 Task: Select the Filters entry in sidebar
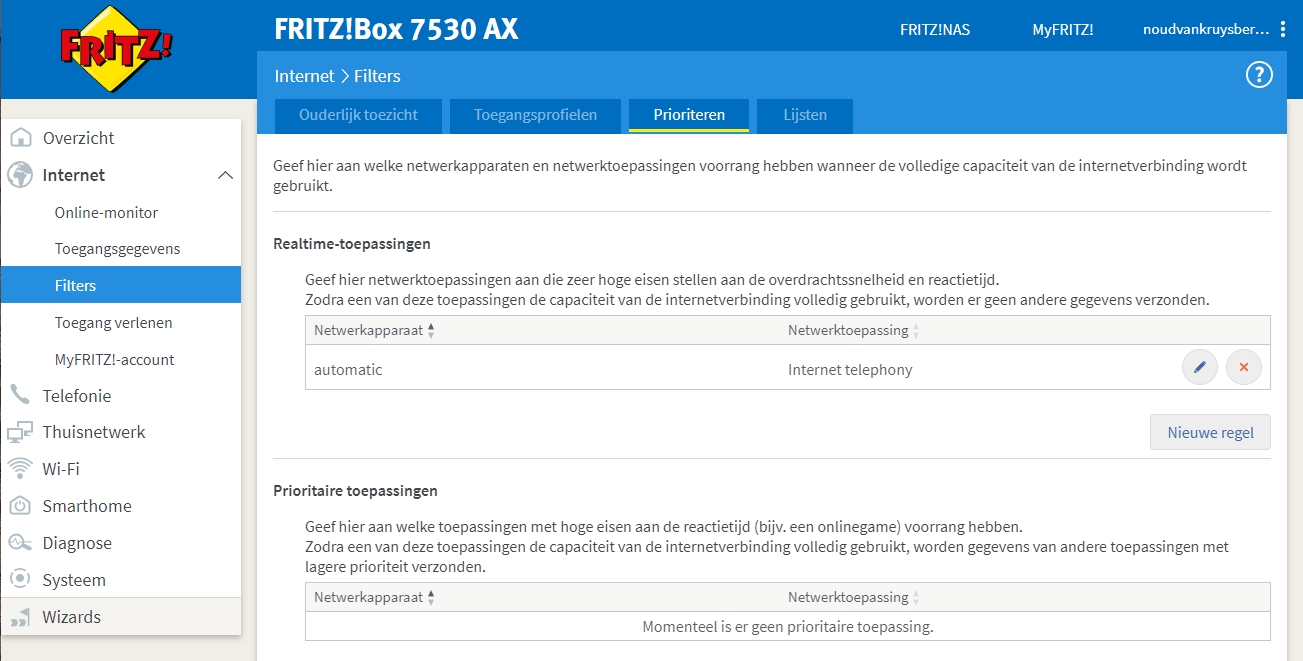pos(75,284)
